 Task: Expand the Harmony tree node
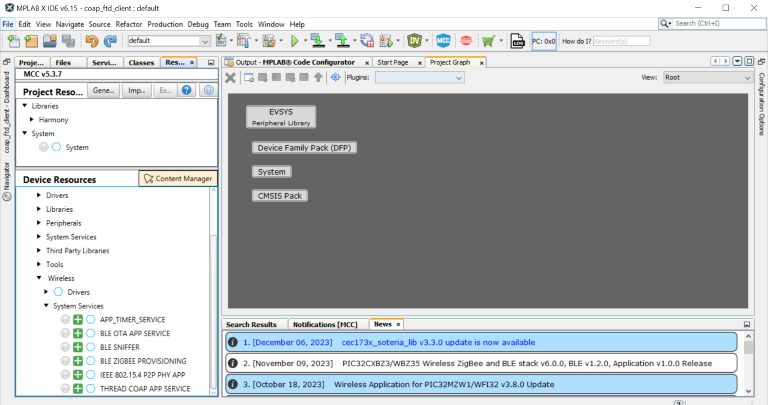[x=32, y=119]
